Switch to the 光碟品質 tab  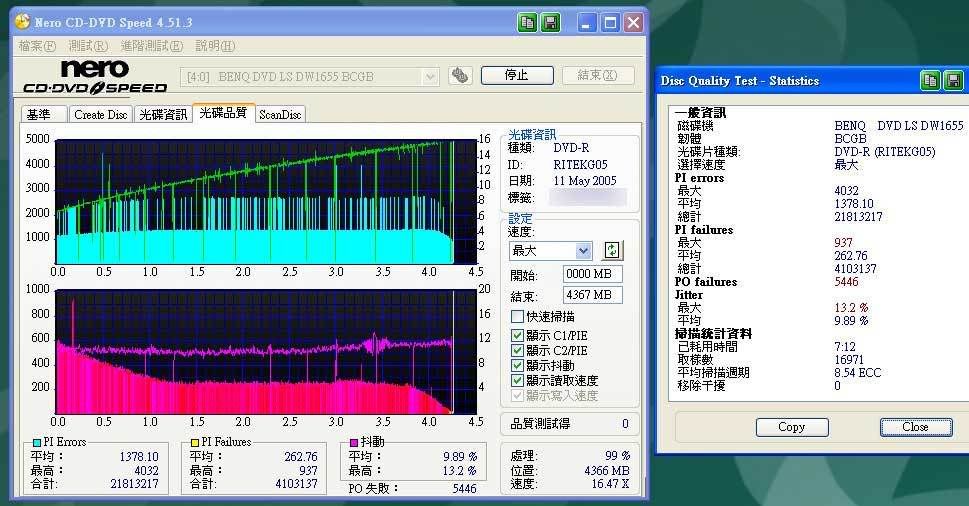[x=224, y=112]
